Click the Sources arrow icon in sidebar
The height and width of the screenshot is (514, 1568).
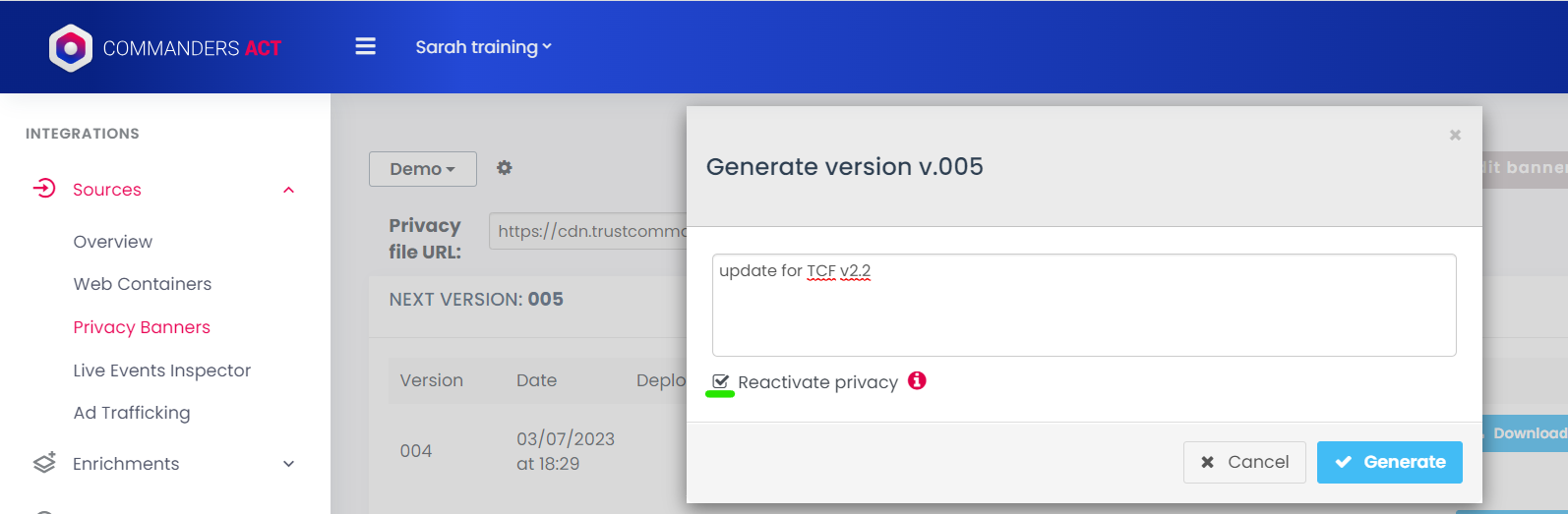pos(44,189)
